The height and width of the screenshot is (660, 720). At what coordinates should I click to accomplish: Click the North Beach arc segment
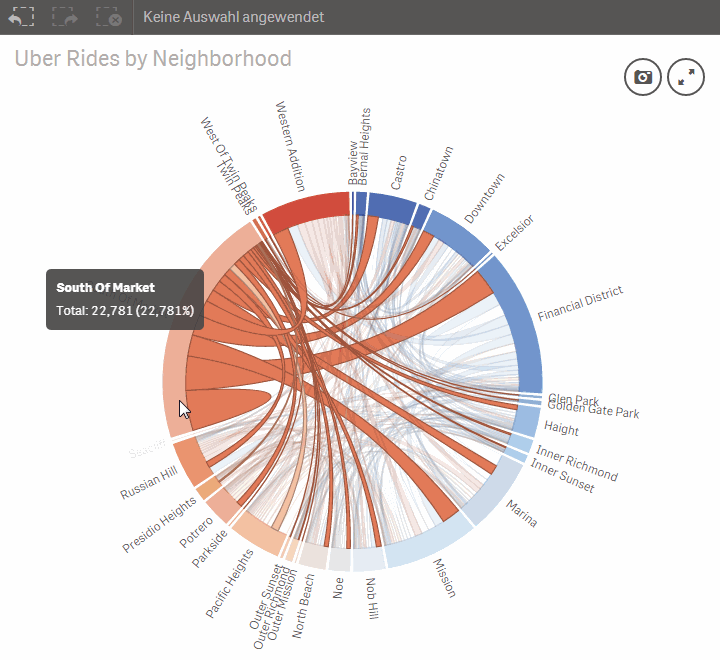(x=314, y=555)
